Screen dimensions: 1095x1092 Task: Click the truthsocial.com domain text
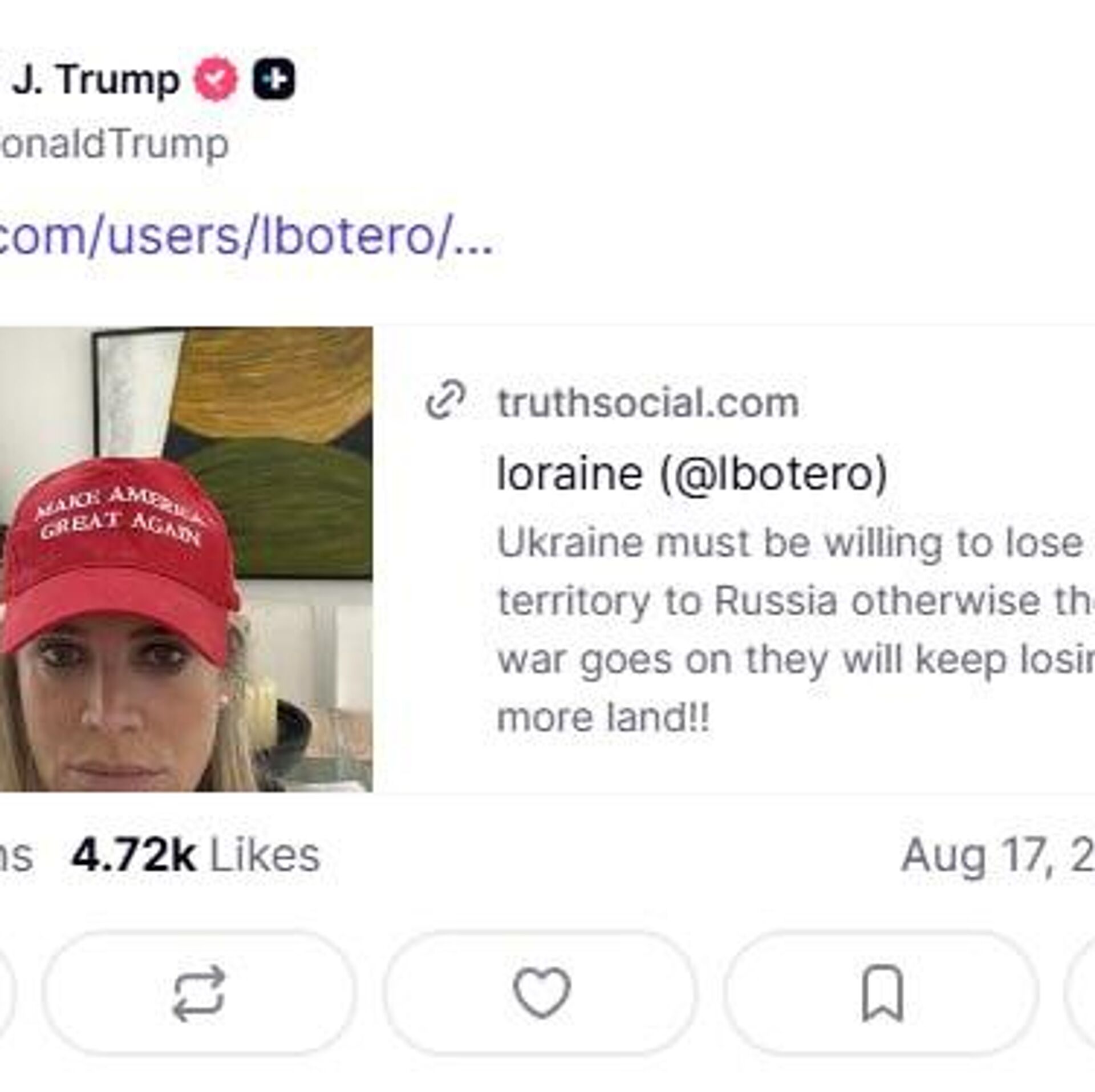[x=648, y=403]
